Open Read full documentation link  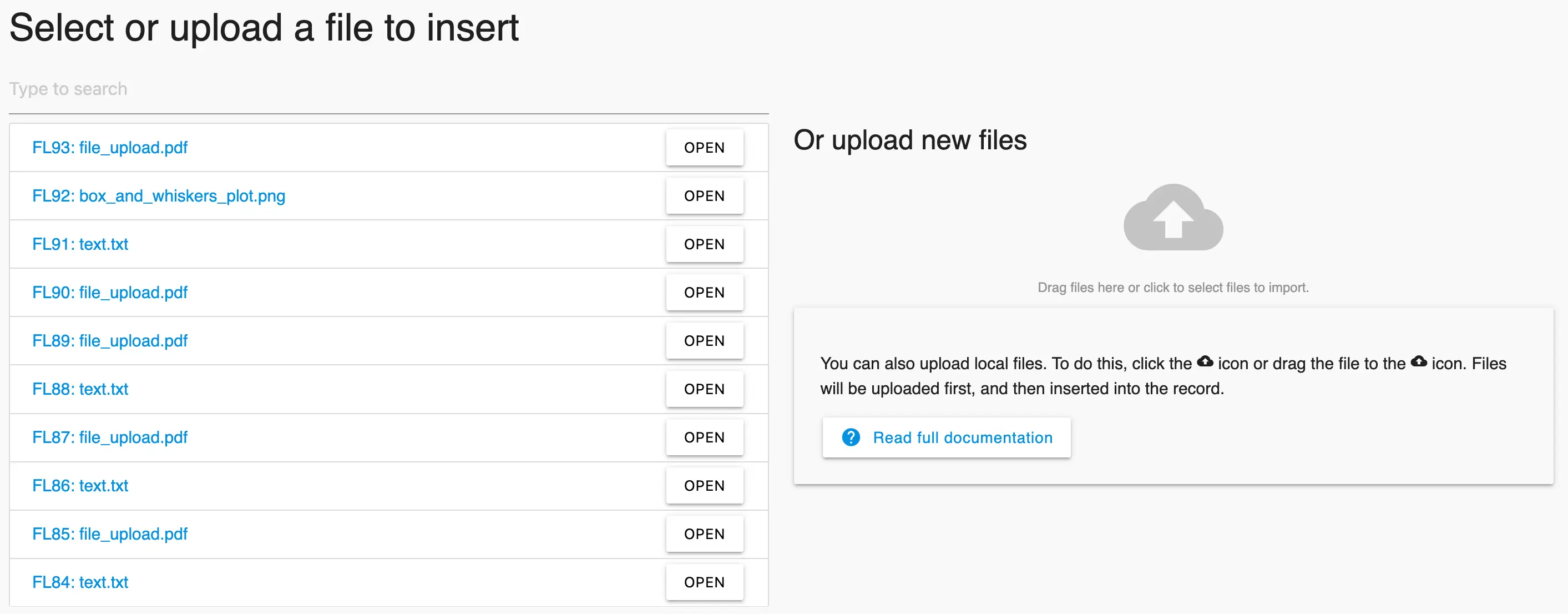(x=946, y=437)
